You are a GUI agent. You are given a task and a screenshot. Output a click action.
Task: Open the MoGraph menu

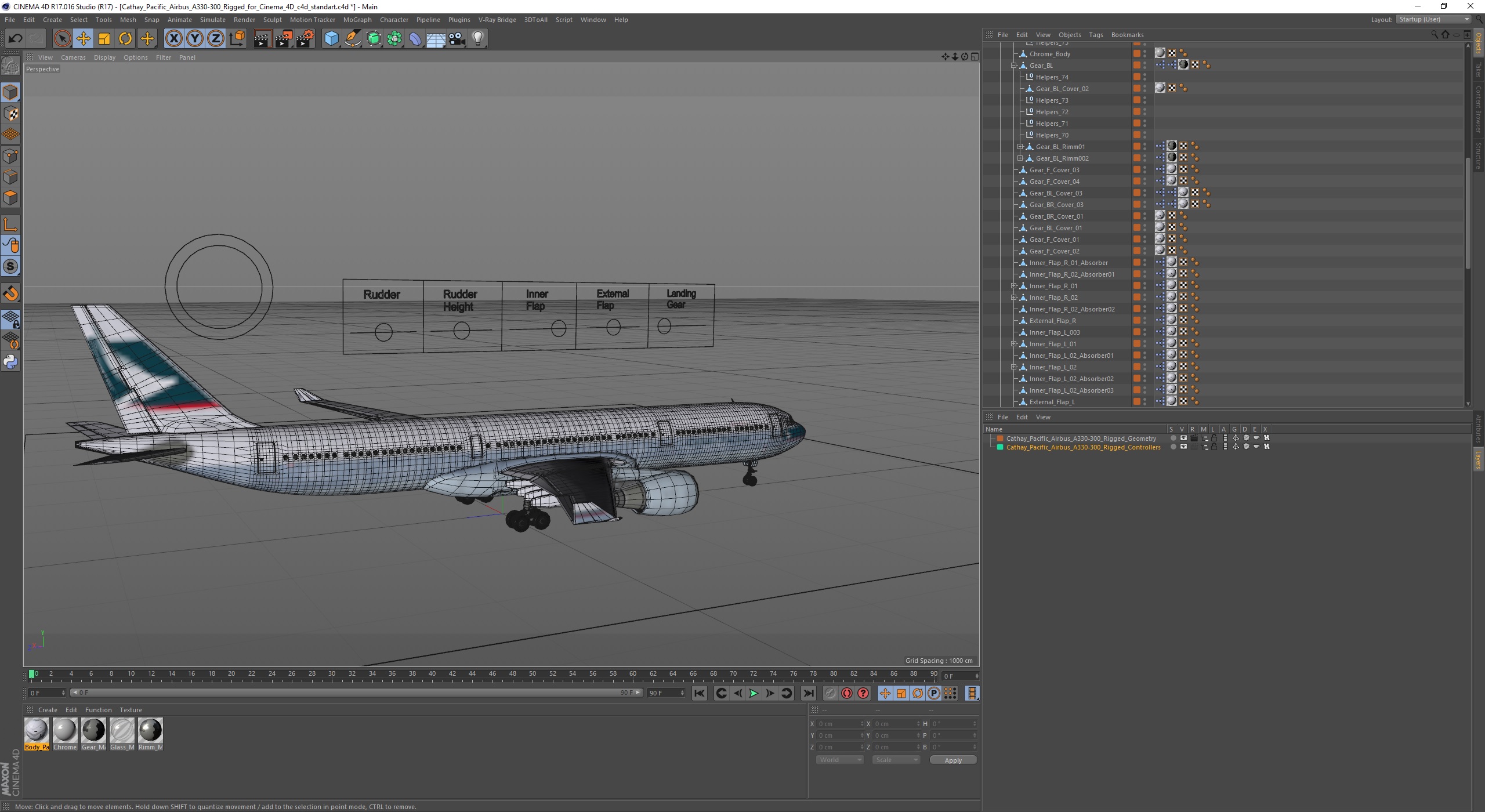[x=357, y=20]
